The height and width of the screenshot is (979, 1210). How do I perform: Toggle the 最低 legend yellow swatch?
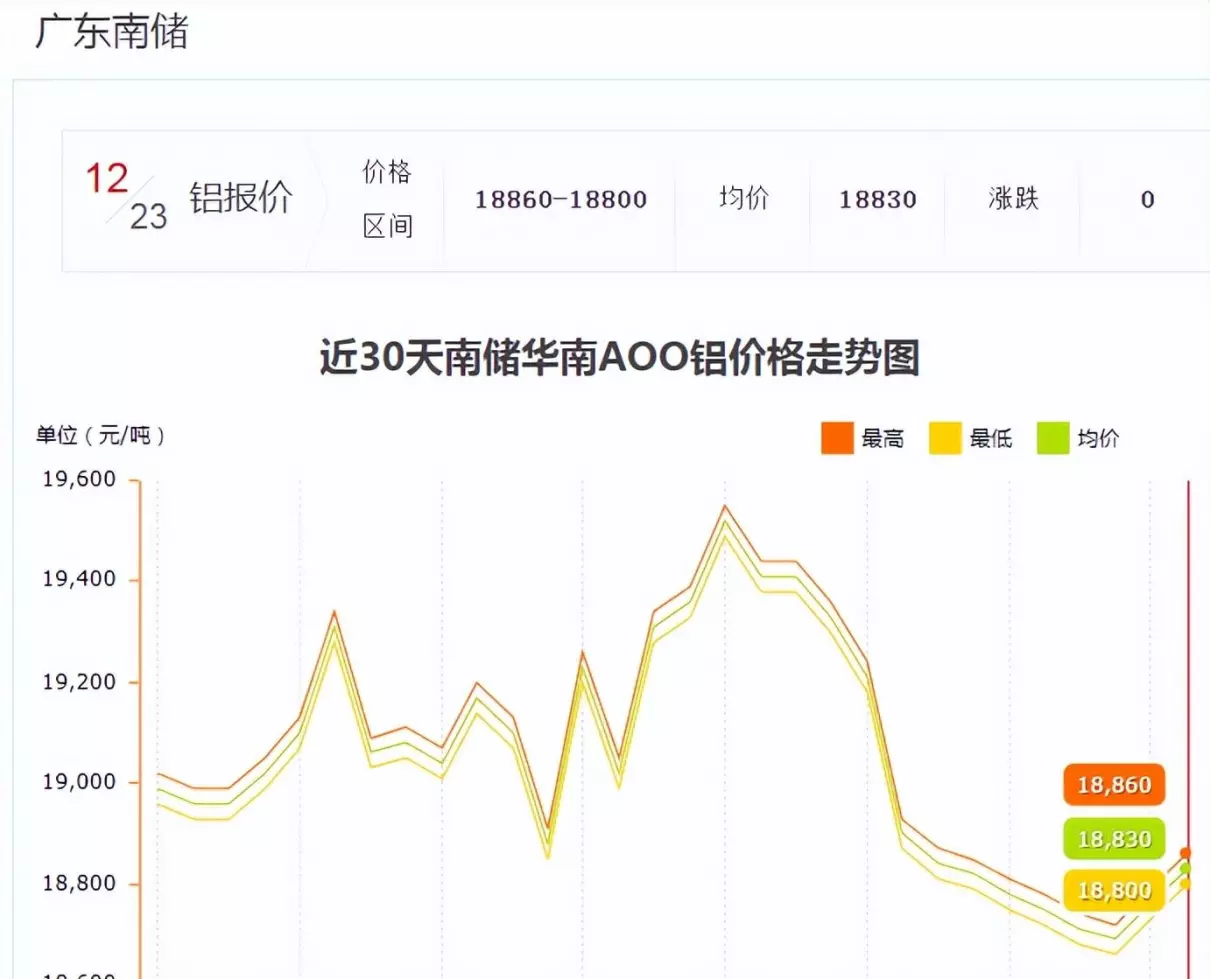(945, 438)
